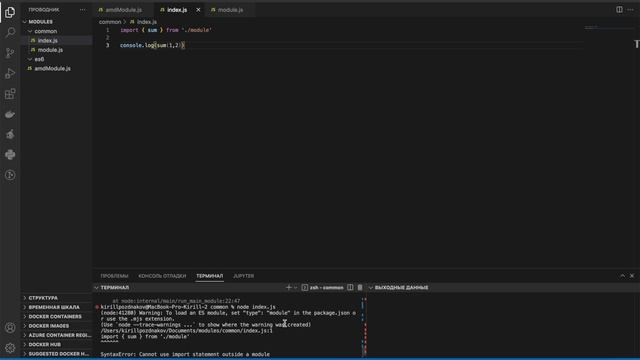
Task: Close the index.js editor tab
Action: coord(198,10)
